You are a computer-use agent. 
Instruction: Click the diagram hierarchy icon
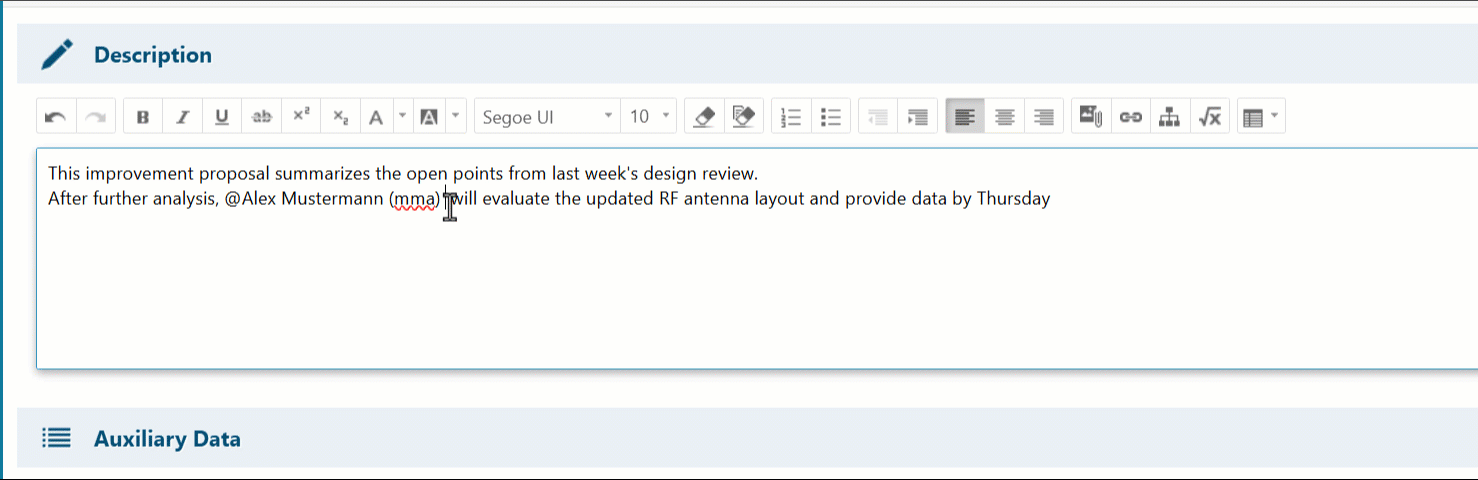tap(1169, 117)
